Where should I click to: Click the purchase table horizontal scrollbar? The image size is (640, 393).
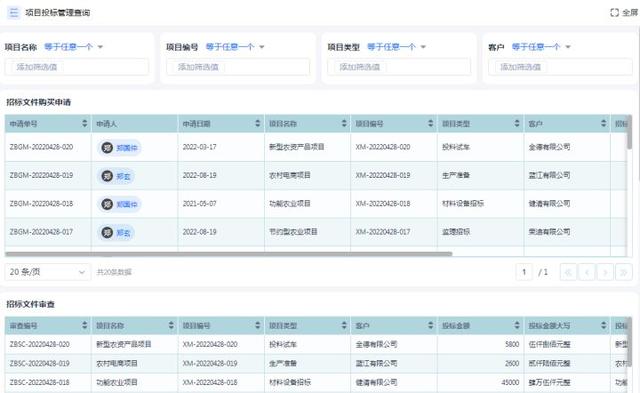pyautogui.click(x=229, y=254)
